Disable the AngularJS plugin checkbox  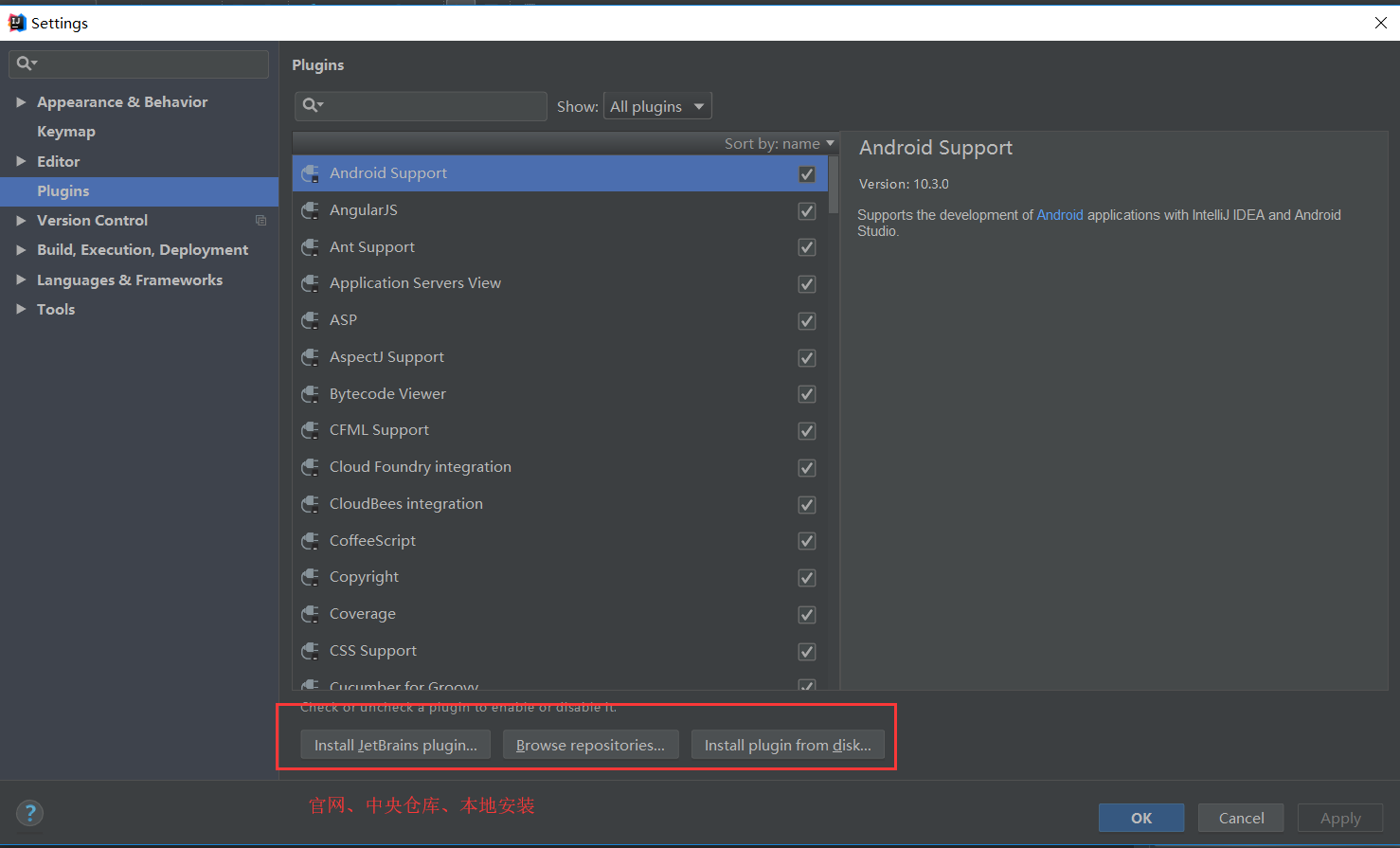point(807,211)
